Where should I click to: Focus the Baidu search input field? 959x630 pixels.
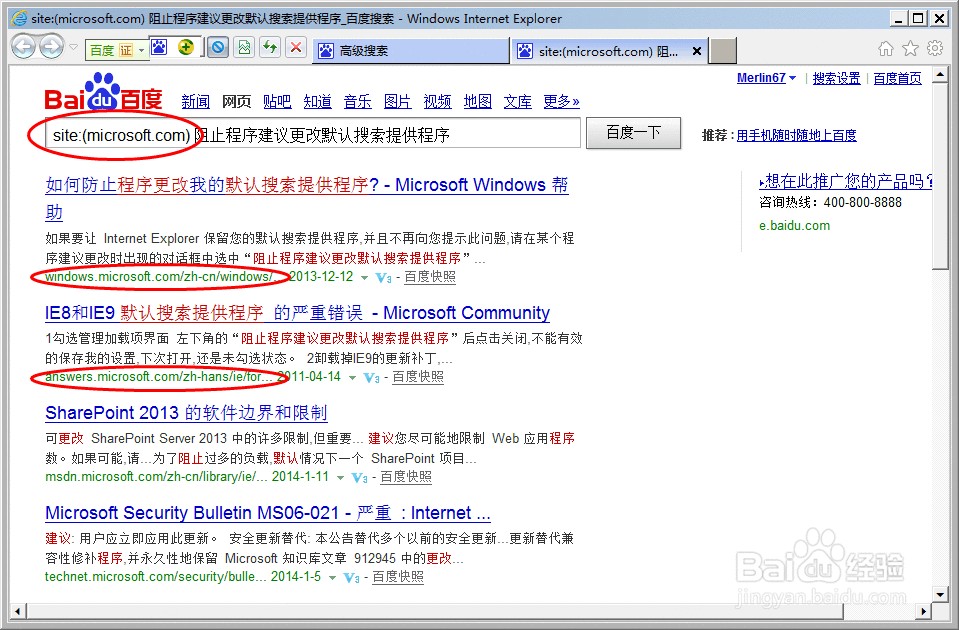click(x=312, y=134)
